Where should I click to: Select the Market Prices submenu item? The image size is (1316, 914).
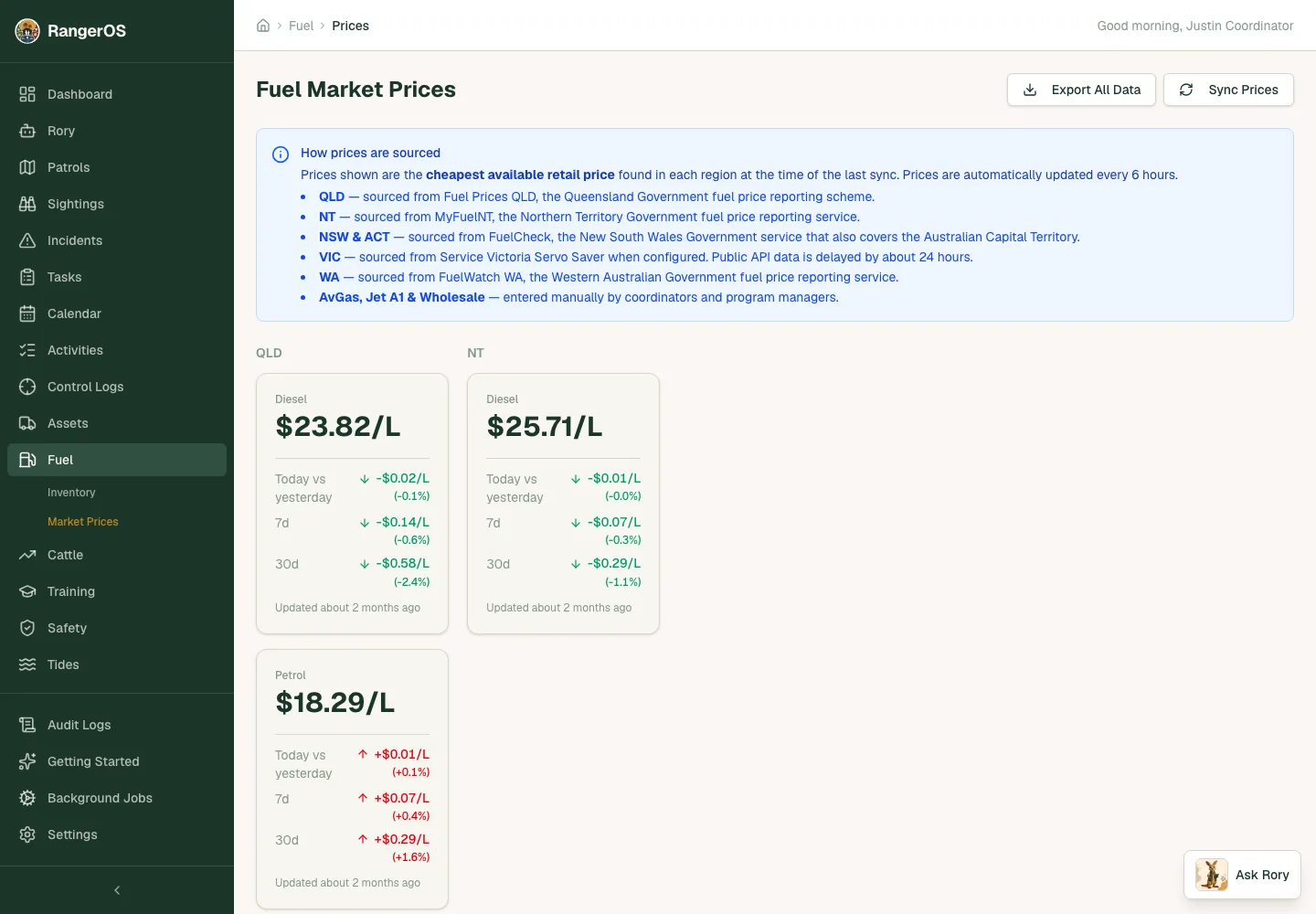click(83, 522)
